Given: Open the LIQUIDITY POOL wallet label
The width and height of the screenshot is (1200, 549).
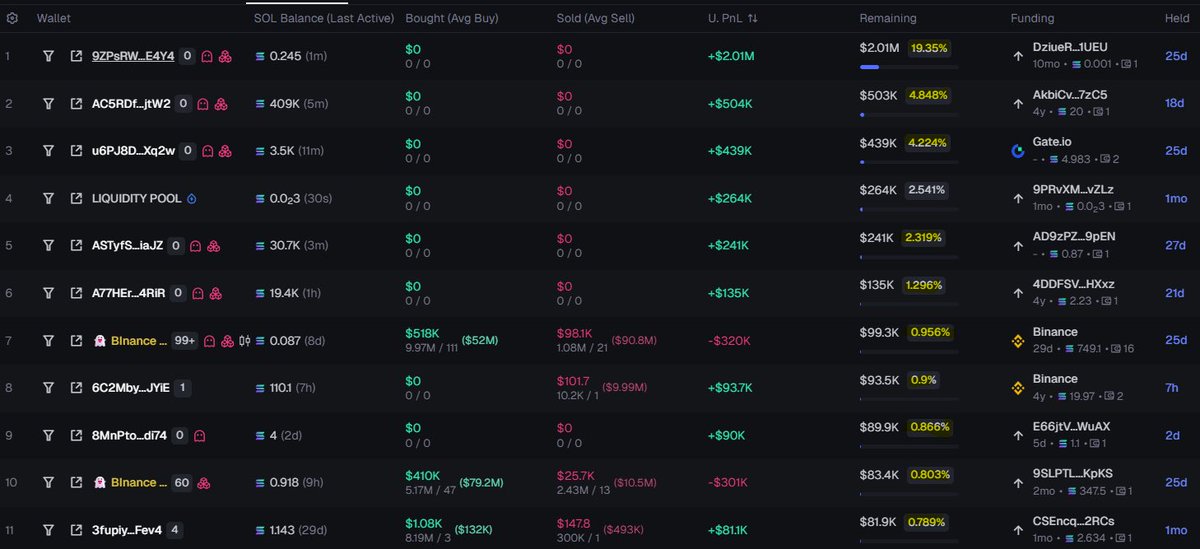Looking at the screenshot, I should (x=137, y=198).
